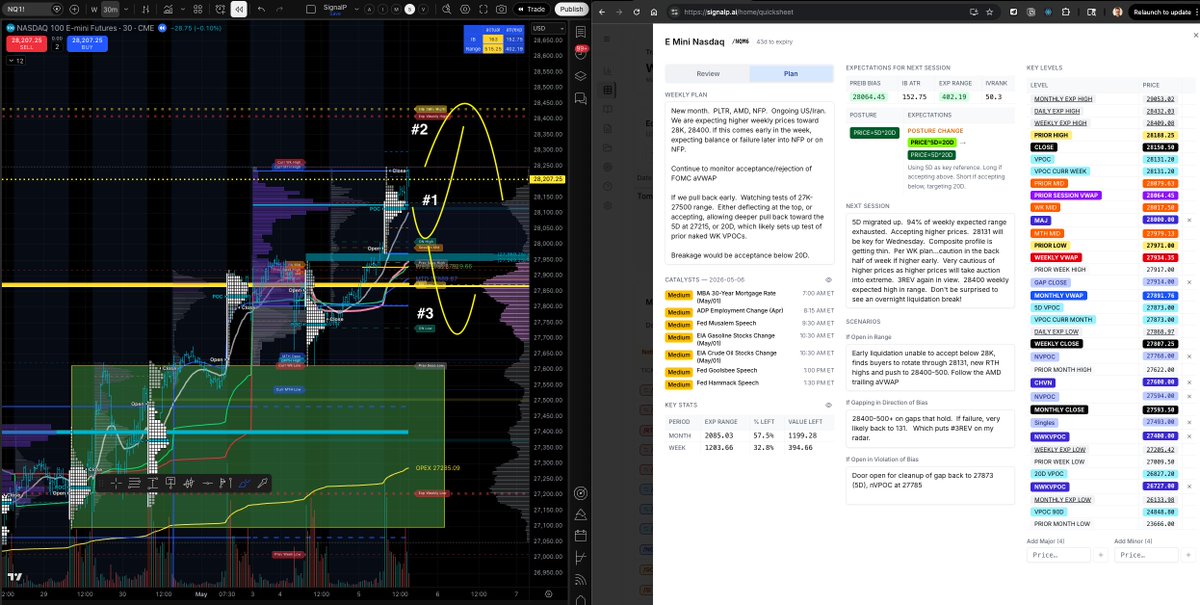Switch to the Review tab

(707, 73)
